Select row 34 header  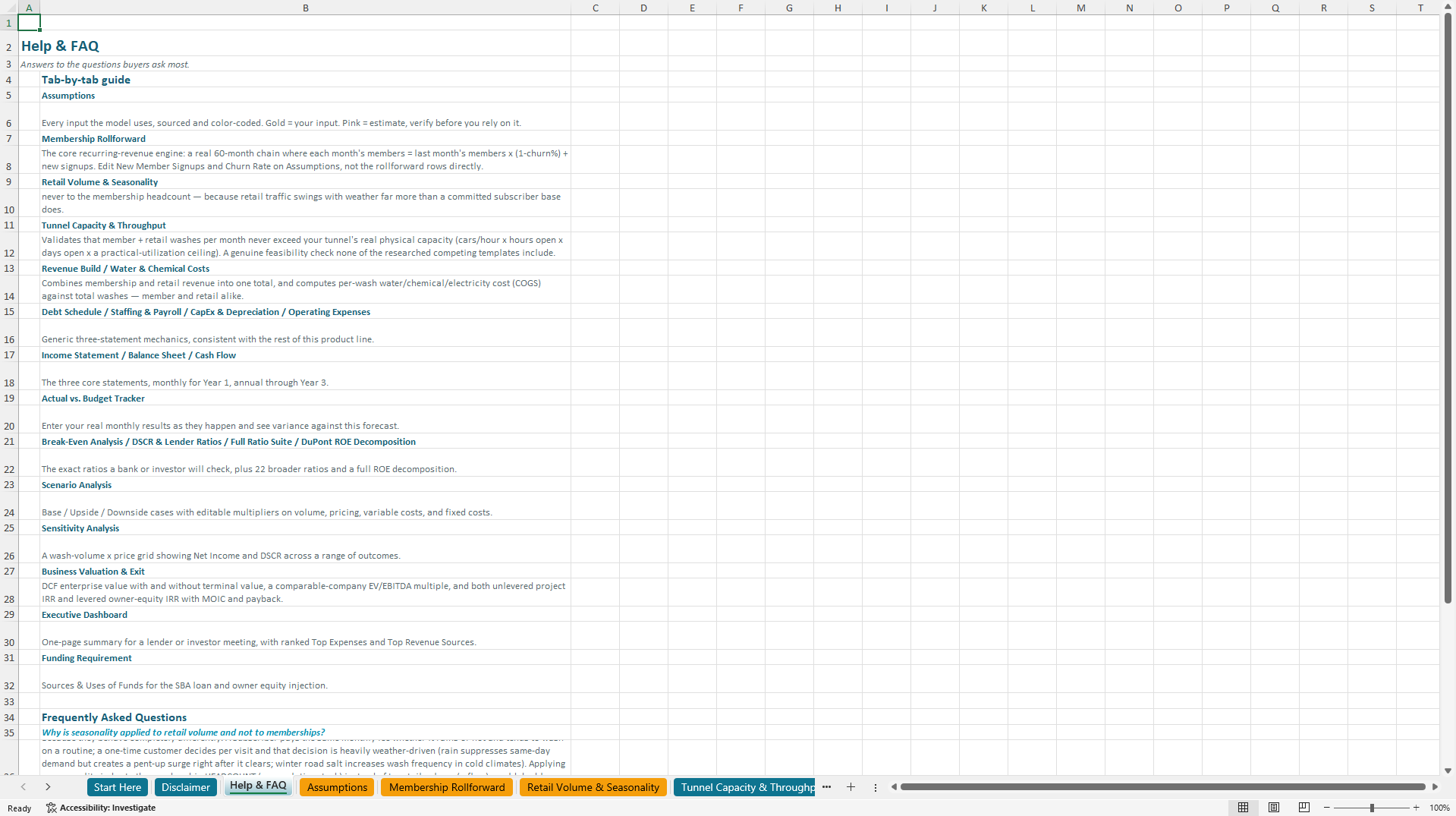9,717
